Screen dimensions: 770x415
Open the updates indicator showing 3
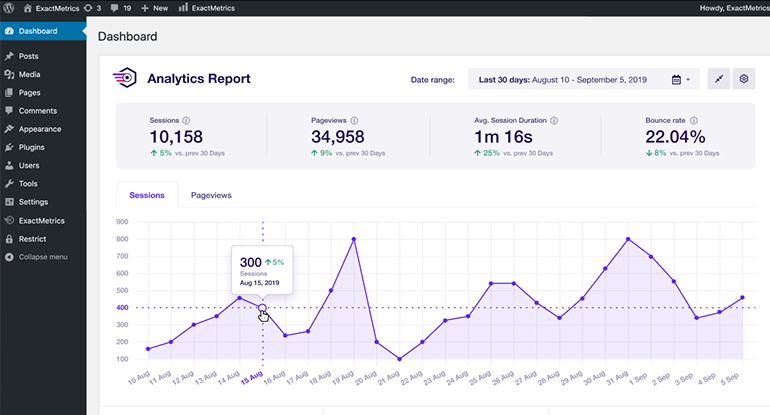(93, 8)
